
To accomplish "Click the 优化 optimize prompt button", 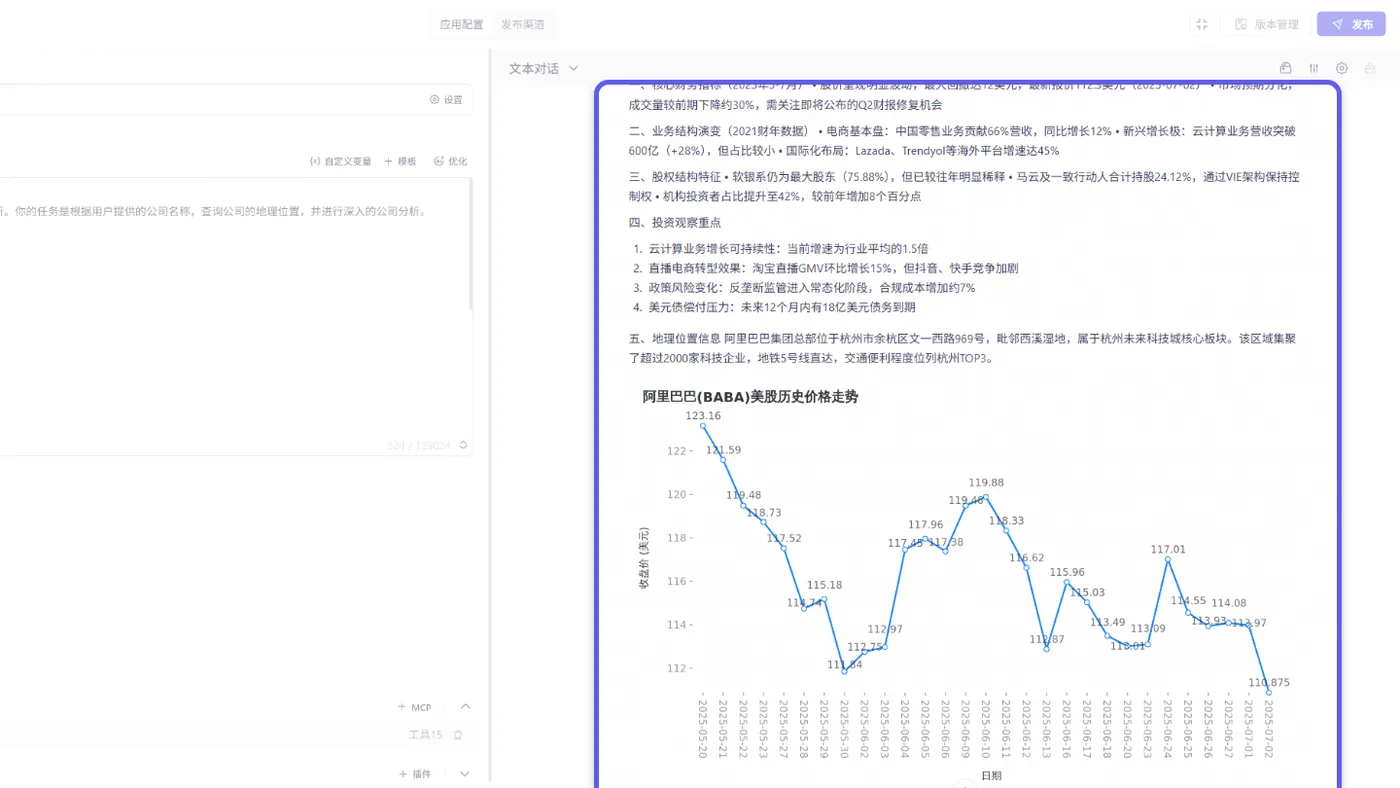I will [450, 161].
